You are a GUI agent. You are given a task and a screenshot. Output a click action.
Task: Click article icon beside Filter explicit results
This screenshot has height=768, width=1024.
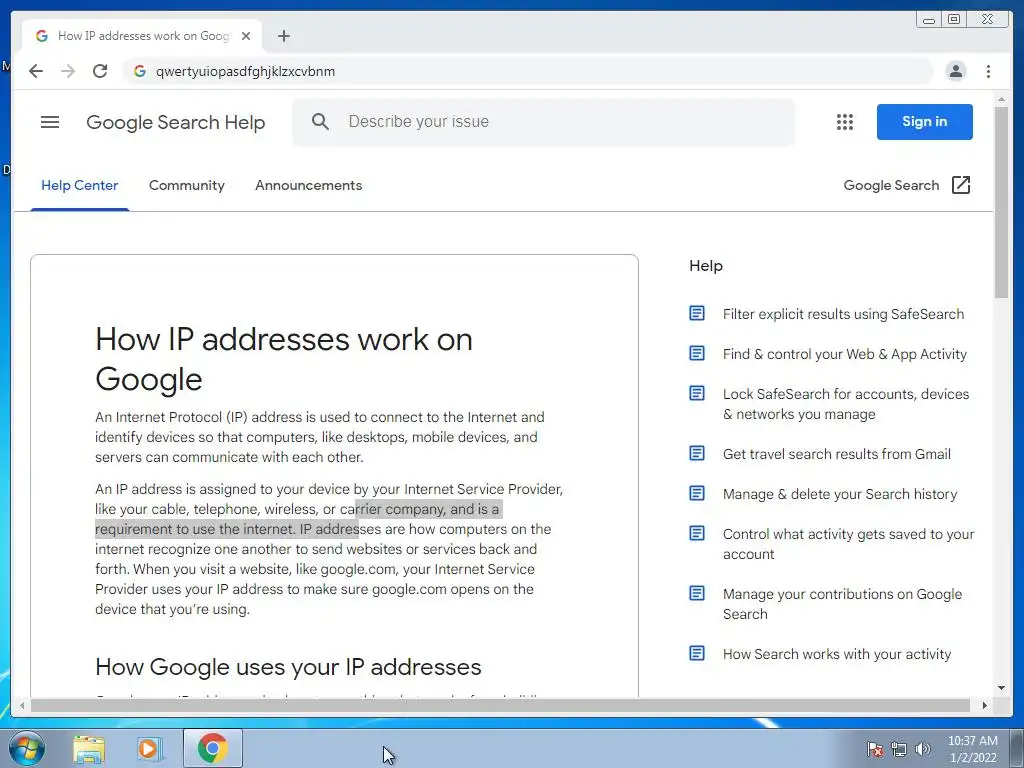point(697,313)
